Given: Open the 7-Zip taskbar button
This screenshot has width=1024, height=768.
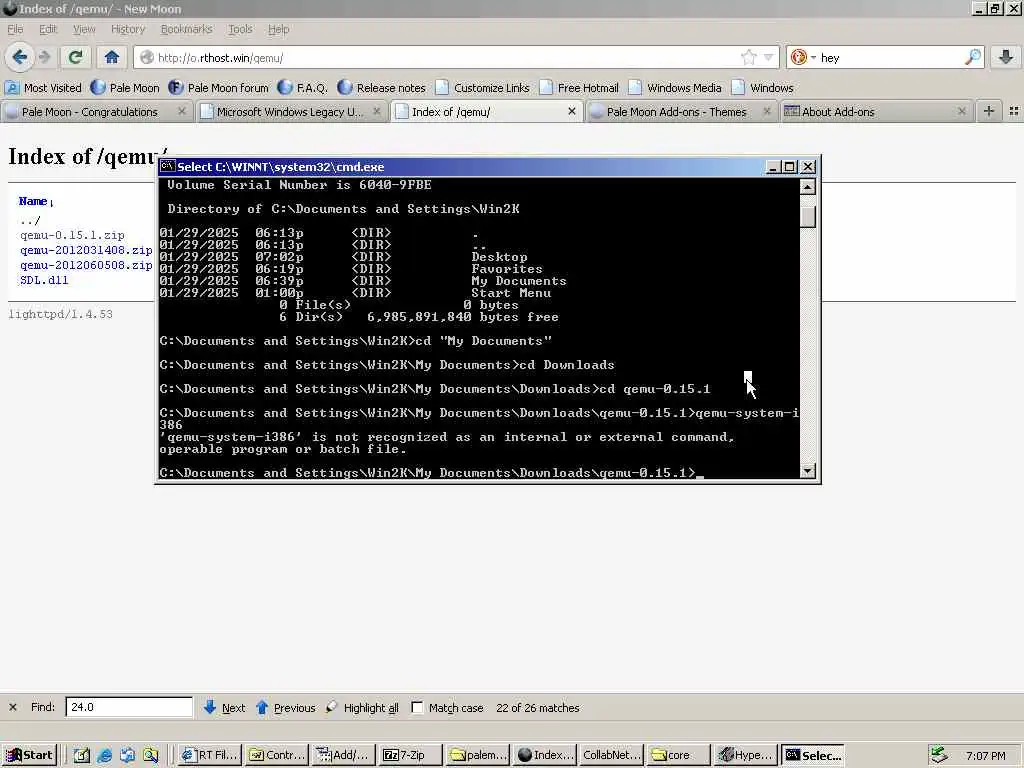Looking at the screenshot, I should 411,755.
